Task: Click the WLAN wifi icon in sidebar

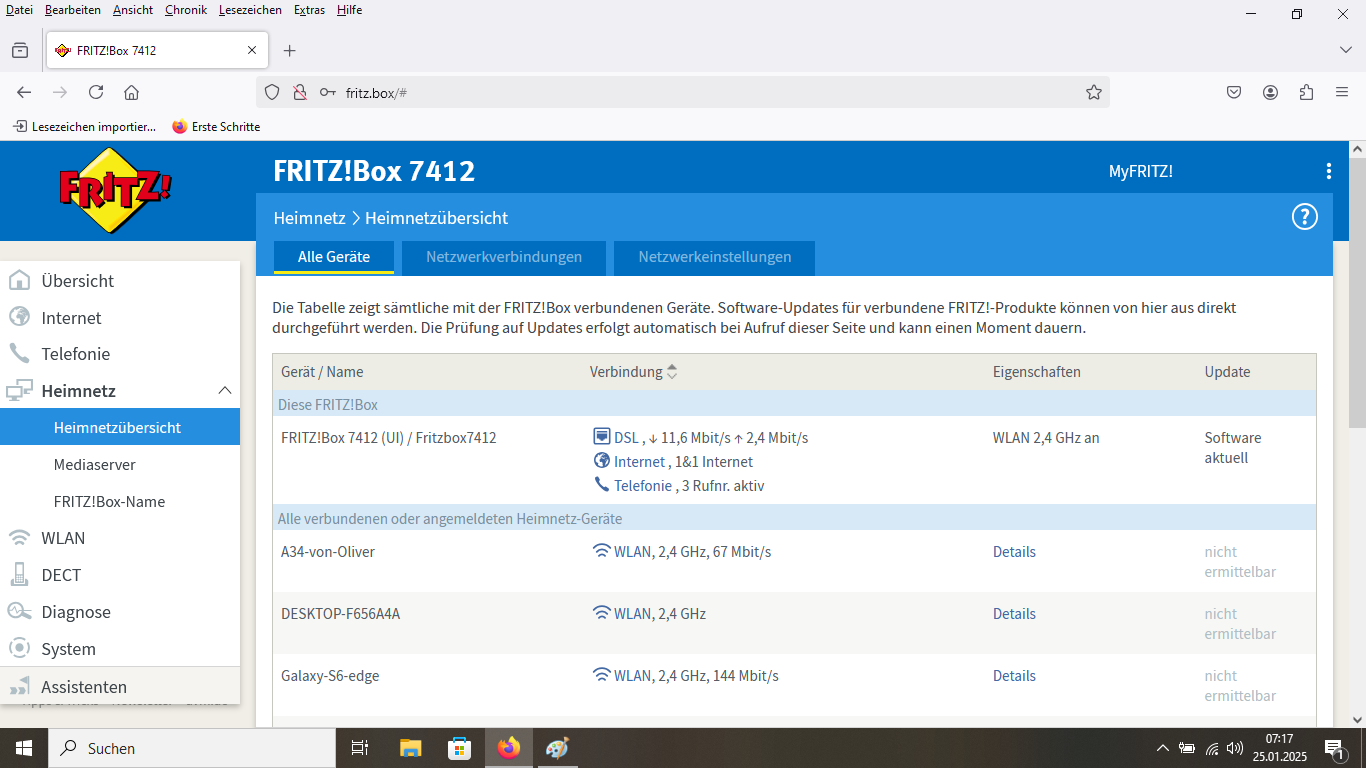Action: (x=19, y=538)
